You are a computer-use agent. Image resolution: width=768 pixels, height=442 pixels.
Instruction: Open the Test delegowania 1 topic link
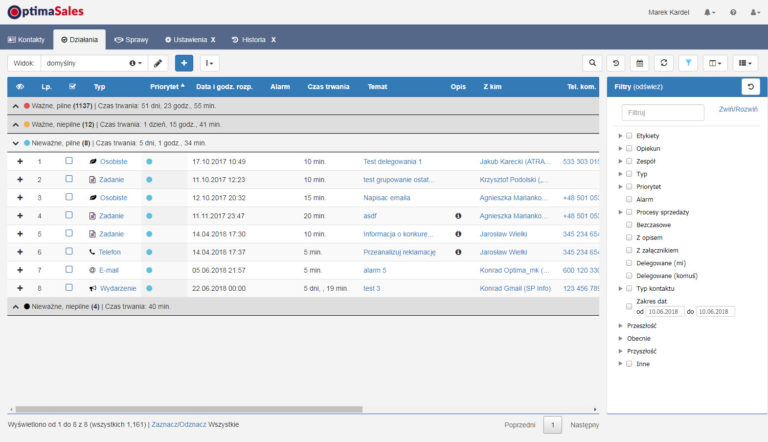click(x=392, y=161)
